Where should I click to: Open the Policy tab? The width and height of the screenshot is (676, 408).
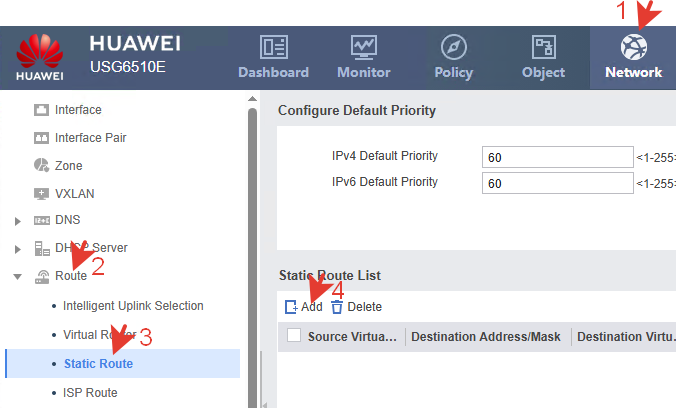(453, 57)
